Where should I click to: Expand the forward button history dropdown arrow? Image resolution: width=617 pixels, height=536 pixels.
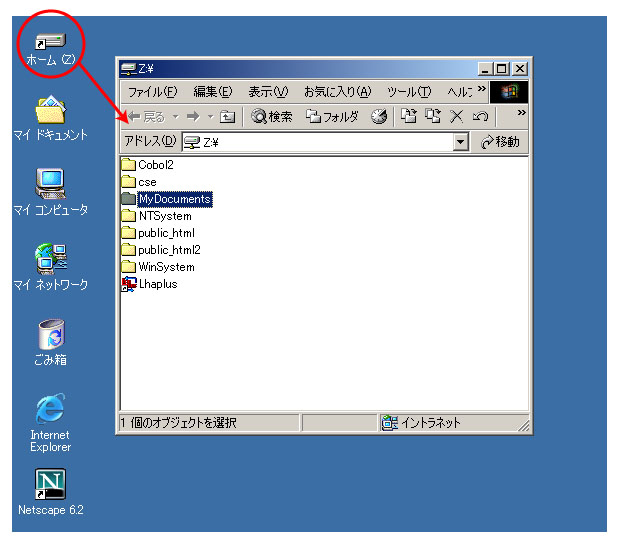point(211,116)
